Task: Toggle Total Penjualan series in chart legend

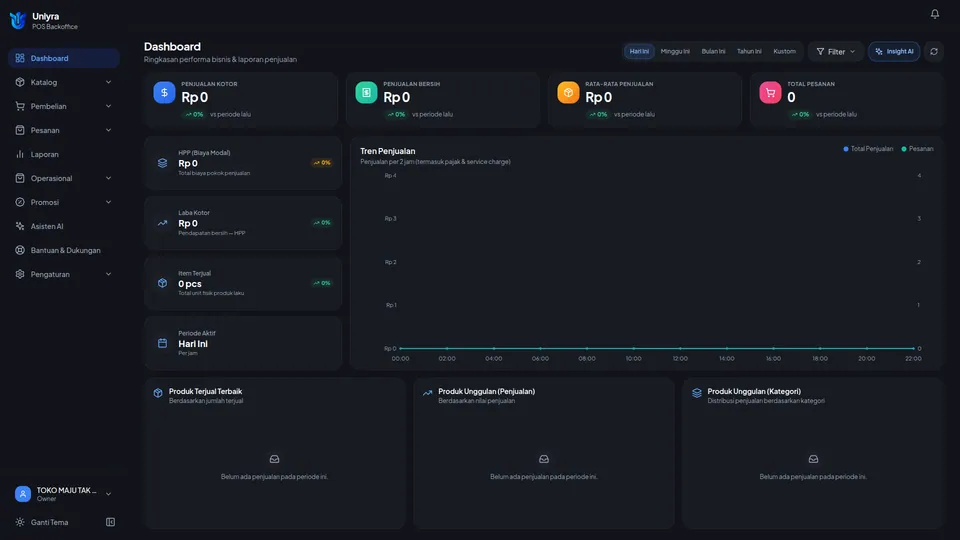Action: coord(868,149)
